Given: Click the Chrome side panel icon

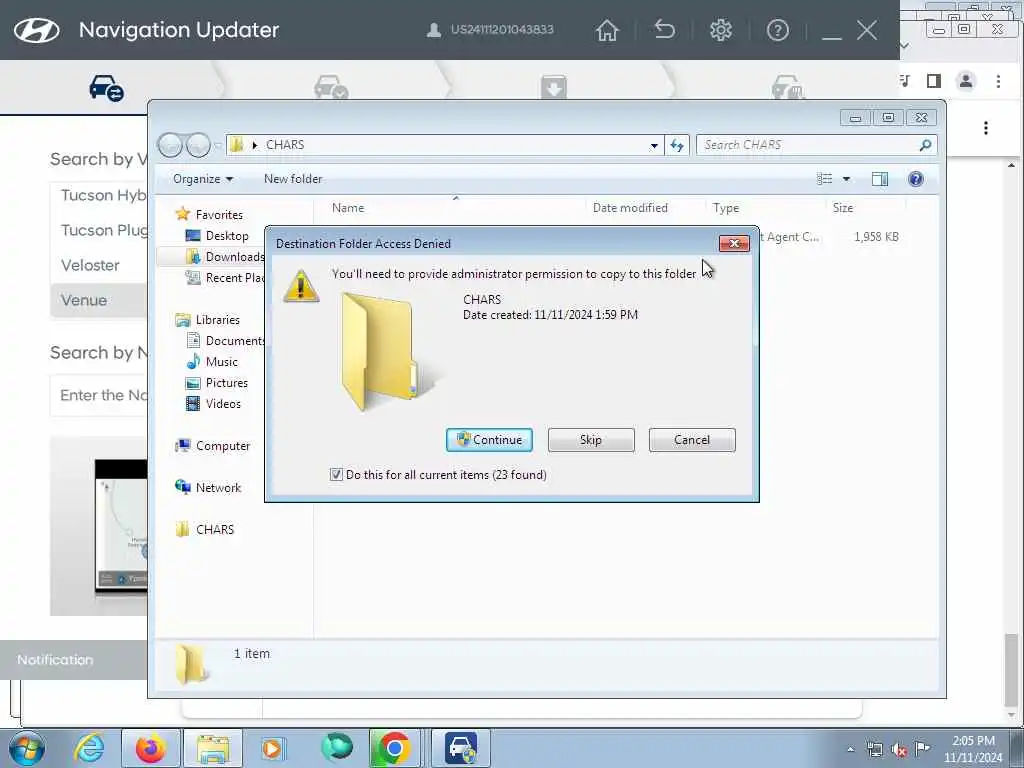Looking at the screenshot, I should (x=934, y=81).
